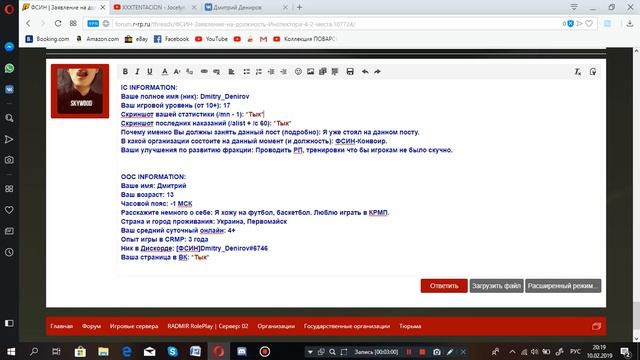Click the Ответить reply button
640x360 pixels.
[444, 286]
